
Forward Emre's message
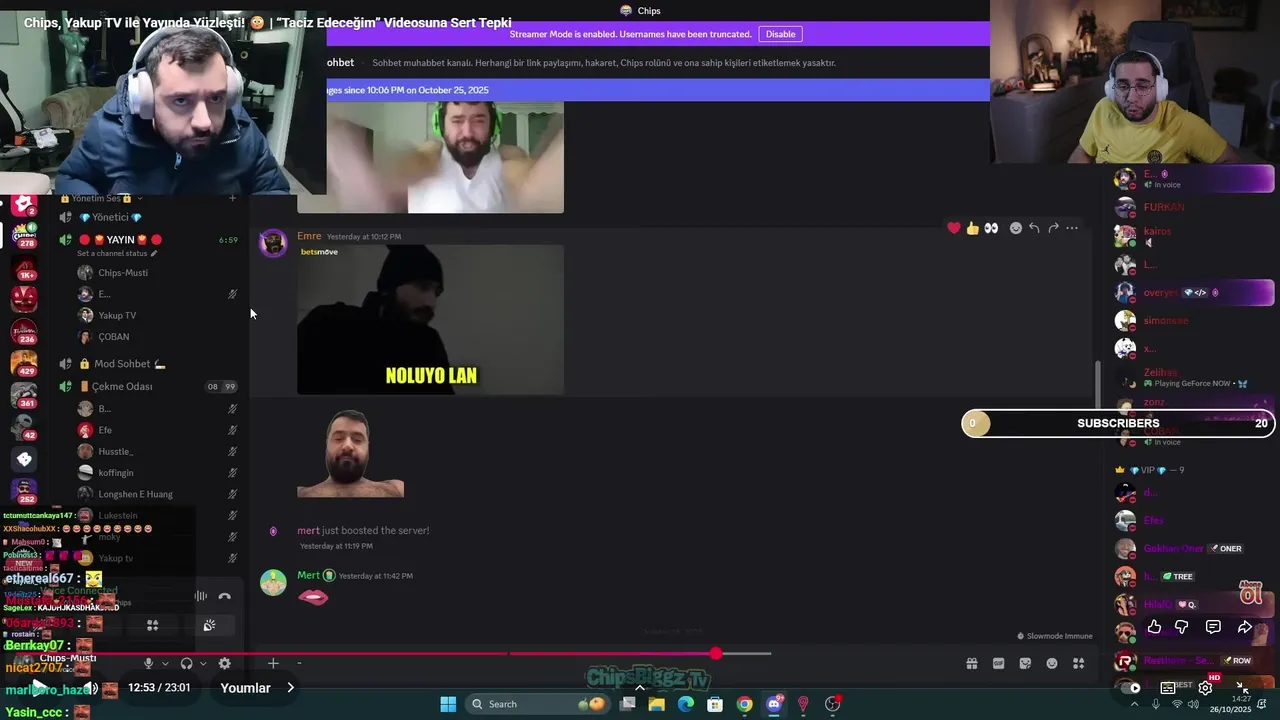coord(1053,228)
